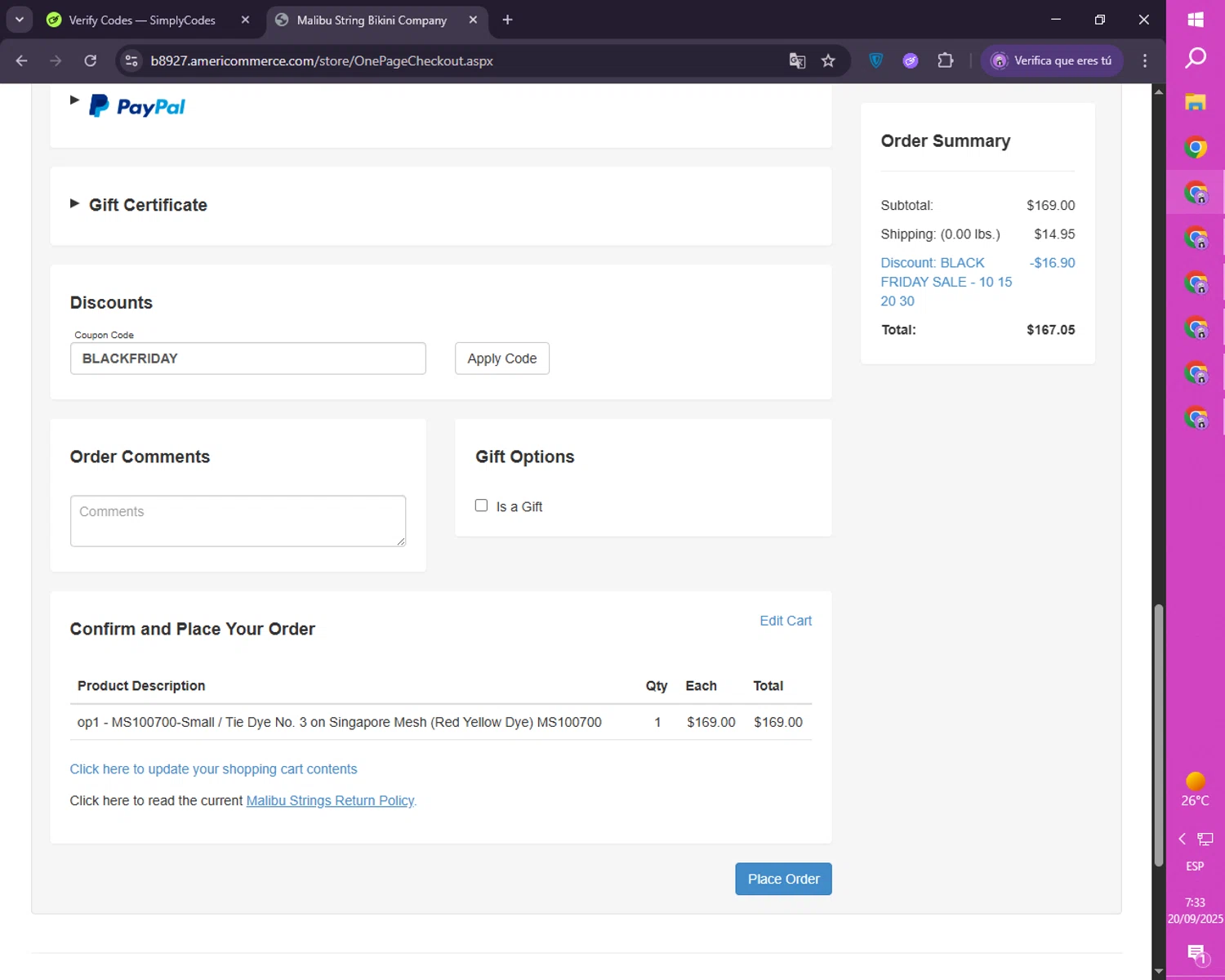Open the Windows Start menu
This screenshot has width=1225, height=980.
click(1196, 20)
